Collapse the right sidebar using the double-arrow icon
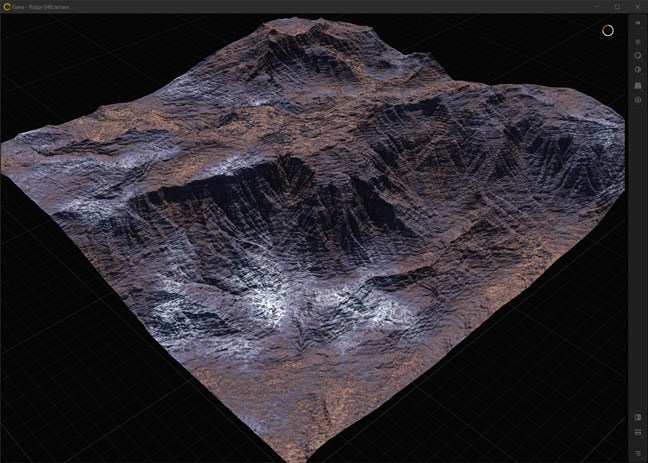Image resolution: width=648 pixels, height=463 pixels. tap(638, 22)
